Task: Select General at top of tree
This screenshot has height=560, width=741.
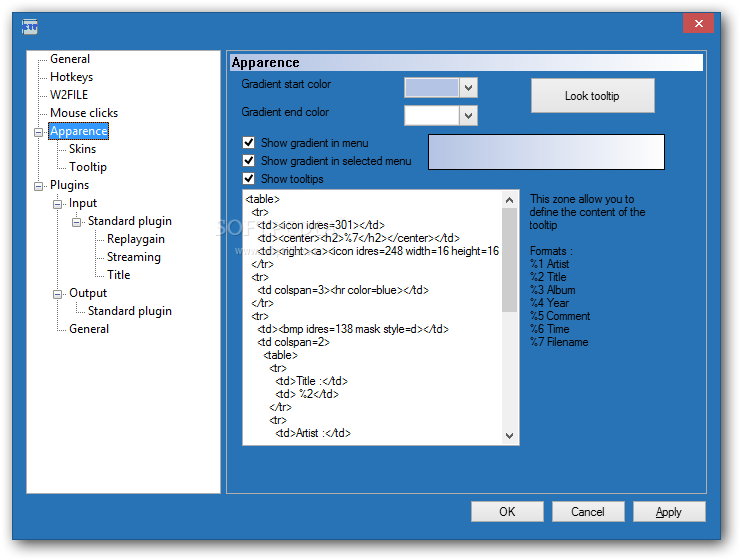Action: click(x=70, y=59)
